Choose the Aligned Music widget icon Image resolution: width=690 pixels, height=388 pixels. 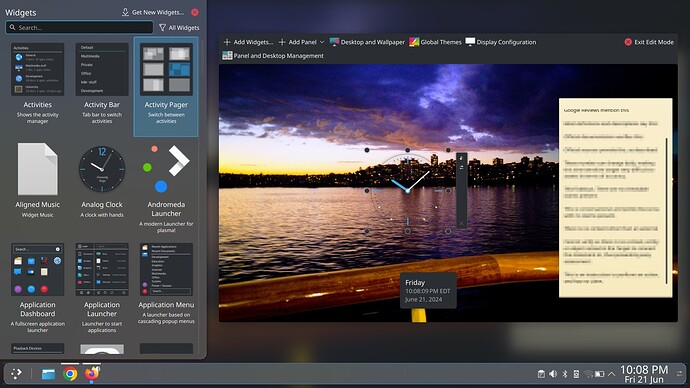click(x=37, y=169)
